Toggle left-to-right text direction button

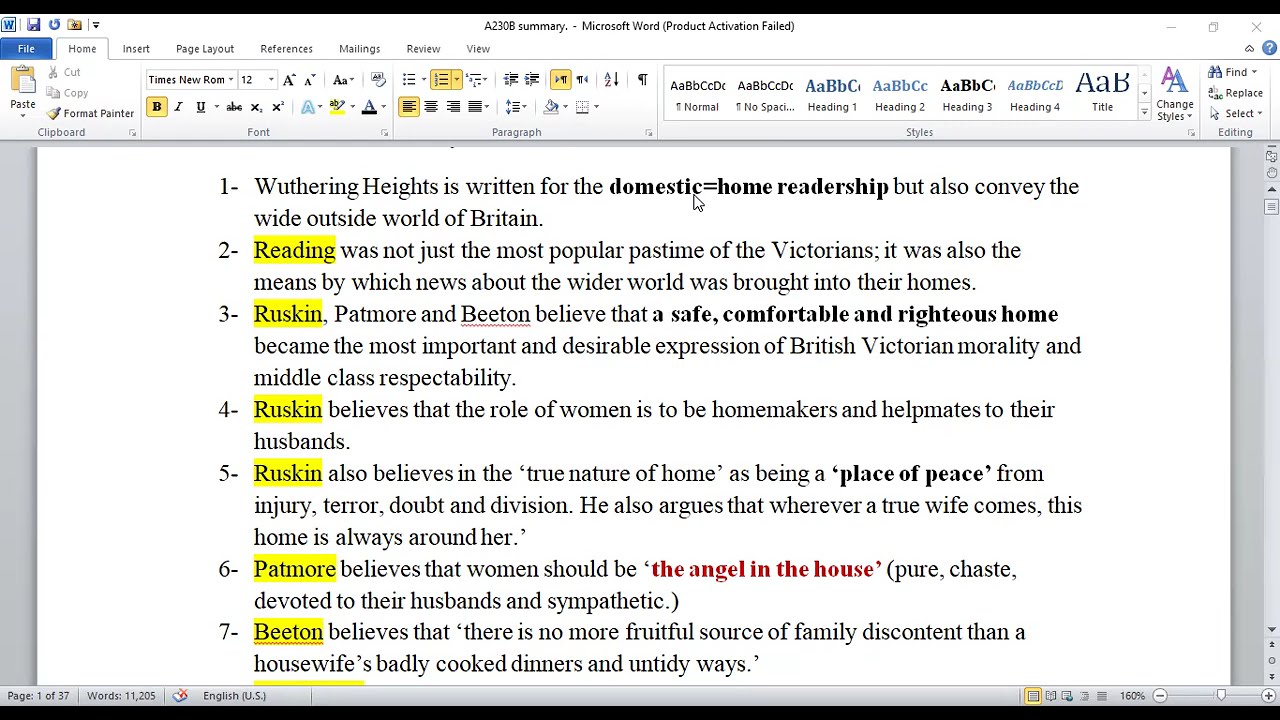560,80
